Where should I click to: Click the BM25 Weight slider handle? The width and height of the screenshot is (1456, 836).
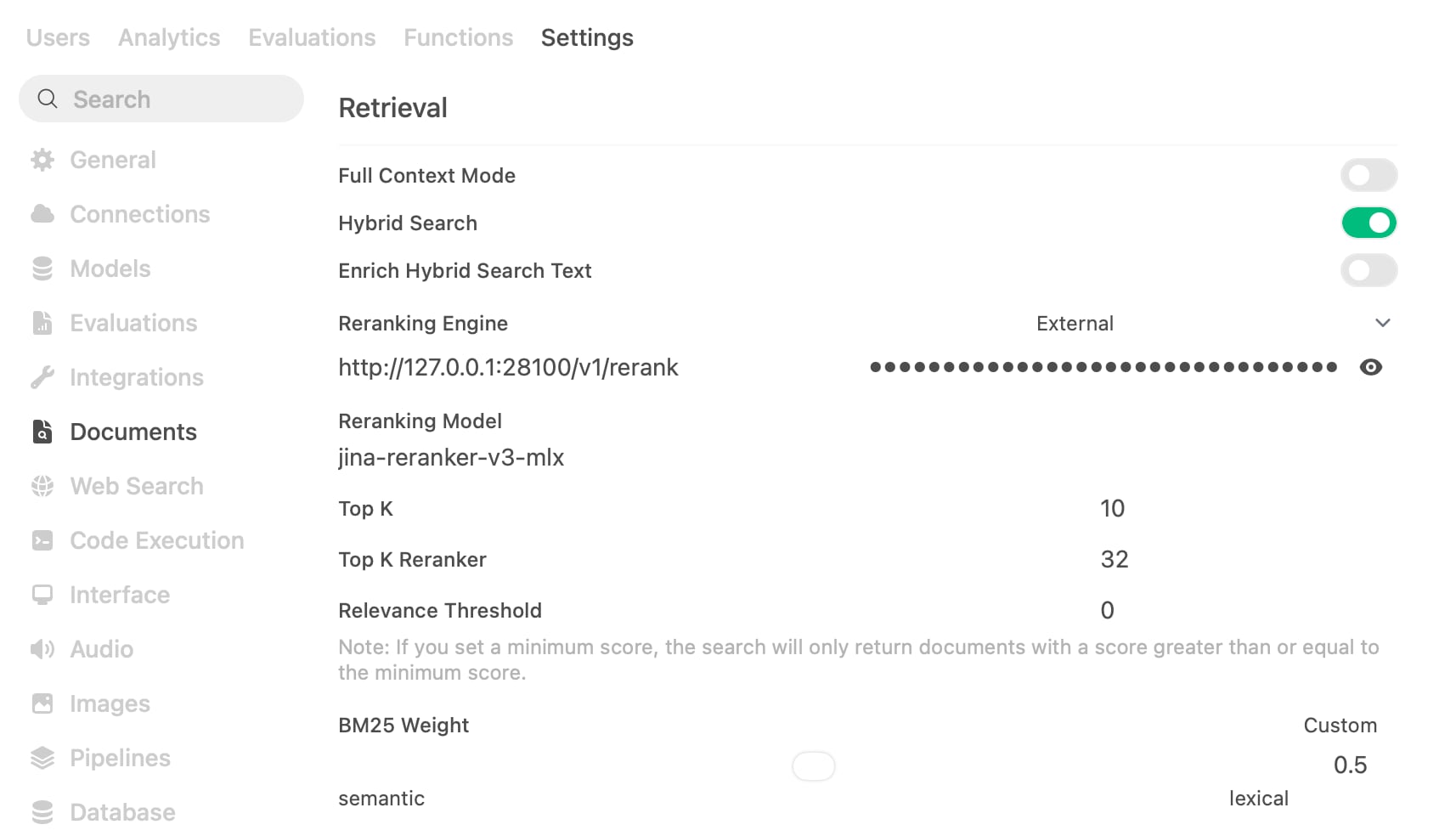coord(813,766)
